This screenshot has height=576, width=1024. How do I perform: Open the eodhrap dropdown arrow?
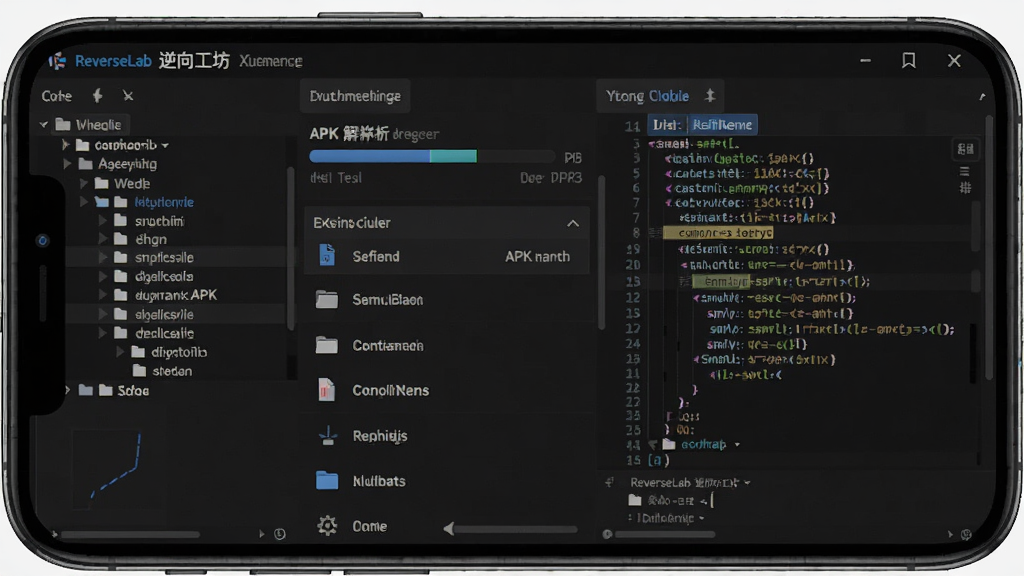tap(737, 445)
